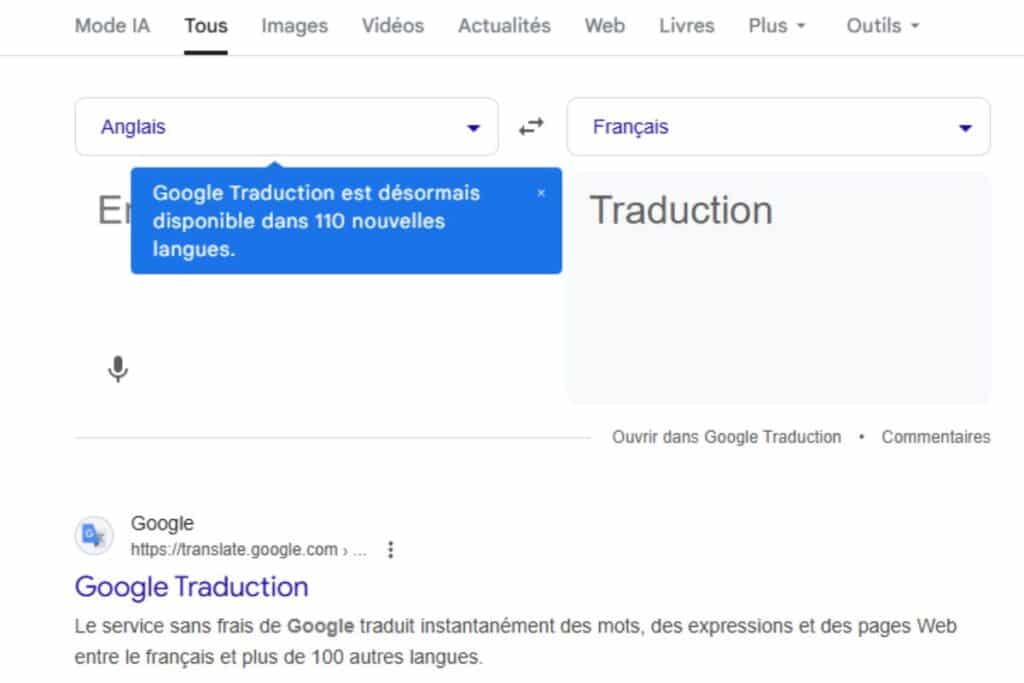Dismiss the 110 nouvelles langues notification
This screenshot has width=1024, height=683.
pyautogui.click(x=541, y=193)
